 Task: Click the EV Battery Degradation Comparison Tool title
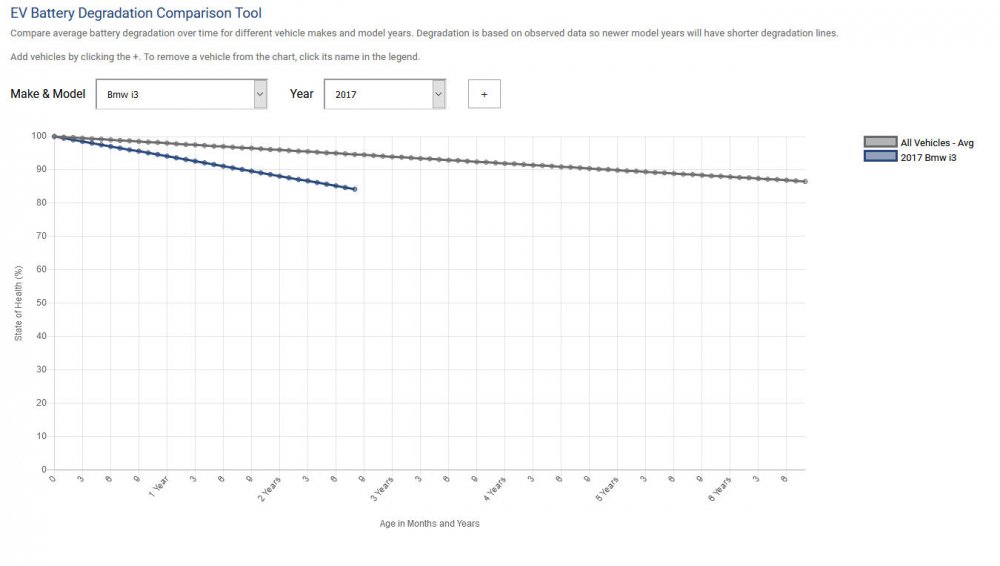136,14
